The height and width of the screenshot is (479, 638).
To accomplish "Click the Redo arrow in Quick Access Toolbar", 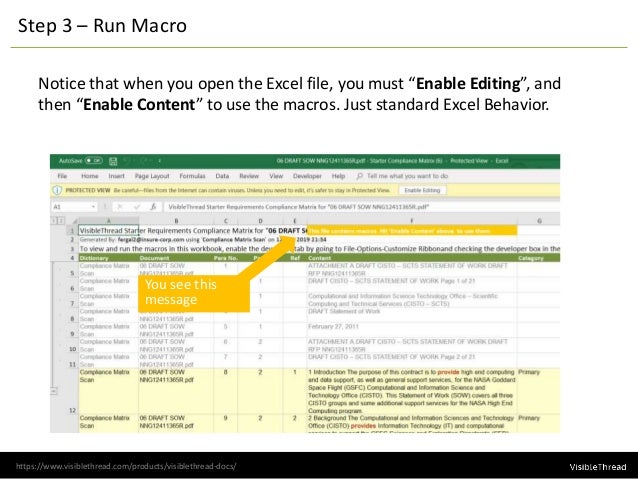I will [x=143, y=161].
